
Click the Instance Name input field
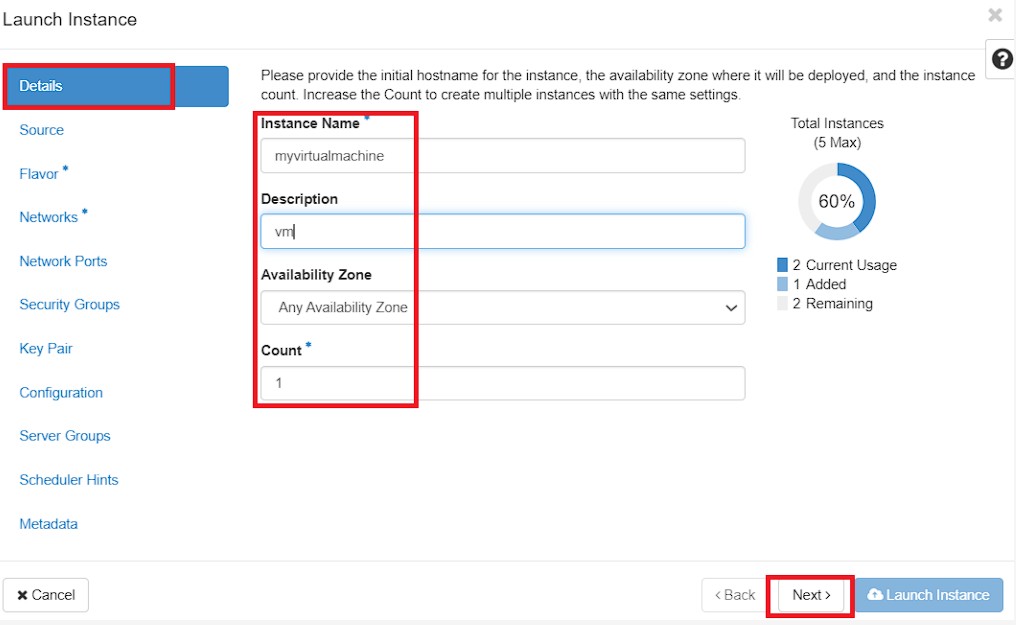[x=503, y=155]
